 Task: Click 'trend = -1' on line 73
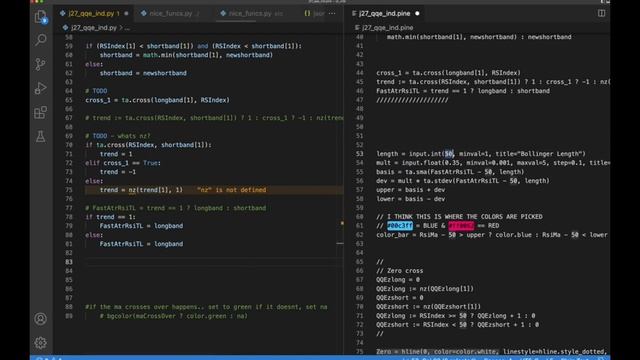[x=118, y=172]
